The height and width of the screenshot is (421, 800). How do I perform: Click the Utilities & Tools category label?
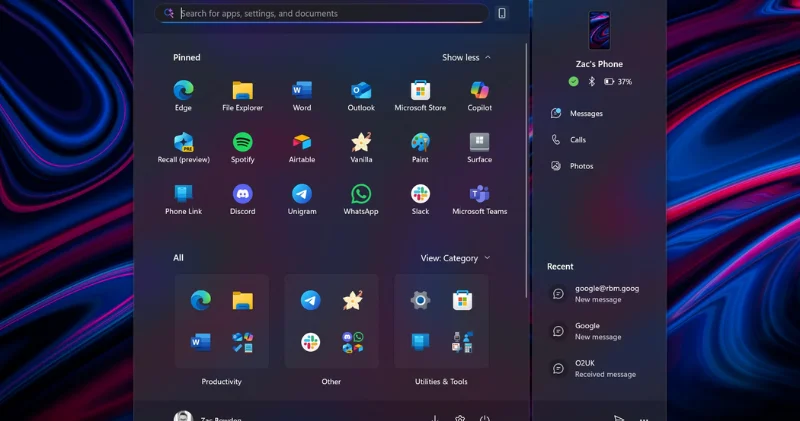pyautogui.click(x=441, y=382)
